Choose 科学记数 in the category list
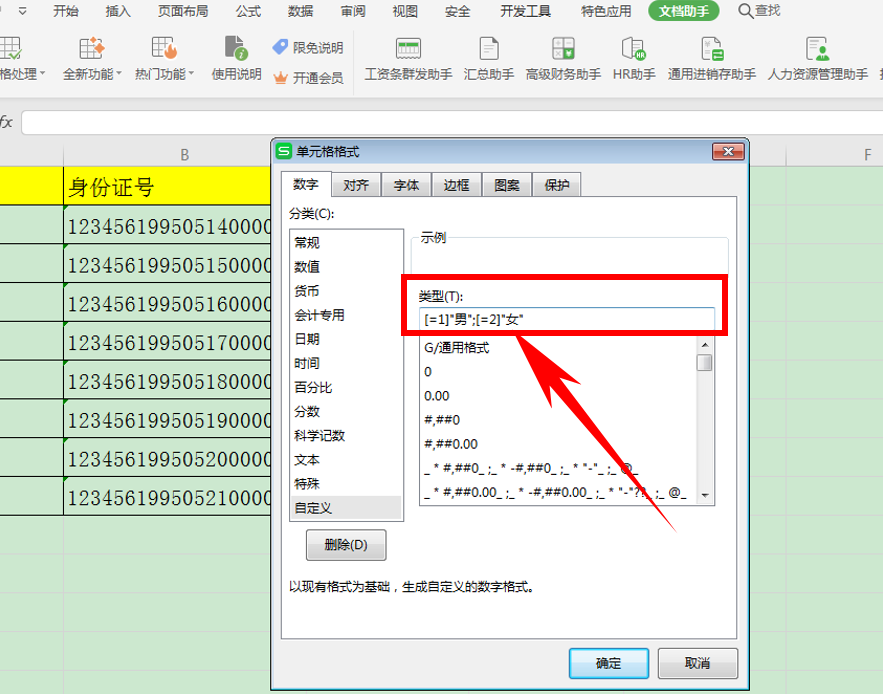Screen dimensions: 883x694 click(346, 435)
